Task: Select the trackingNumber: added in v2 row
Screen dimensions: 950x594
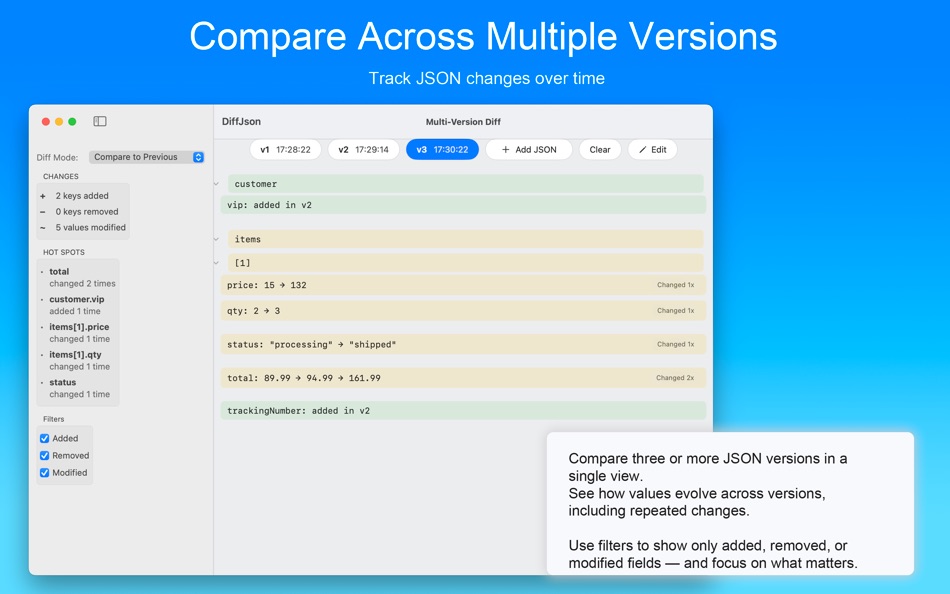Action: click(x=463, y=410)
